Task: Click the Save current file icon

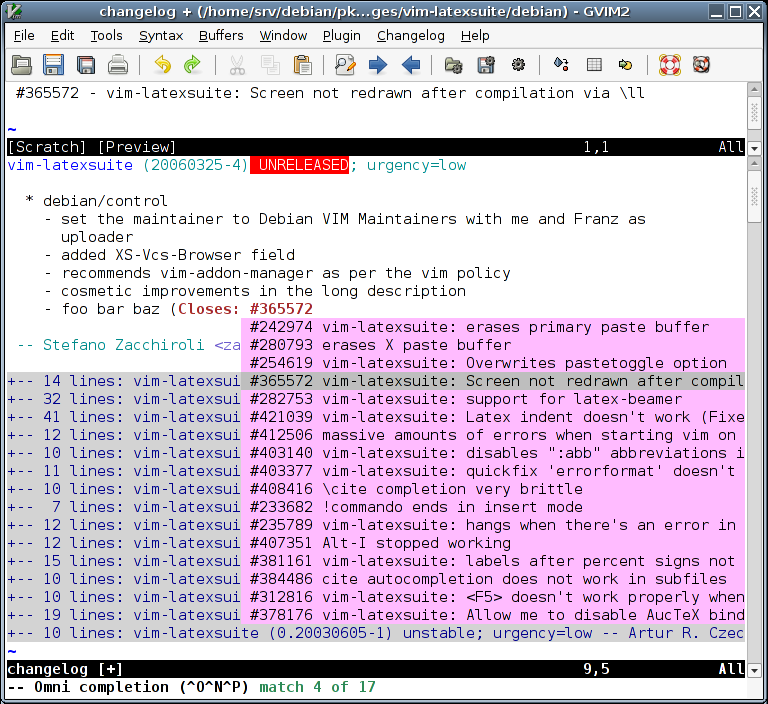Action: point(53,65)
